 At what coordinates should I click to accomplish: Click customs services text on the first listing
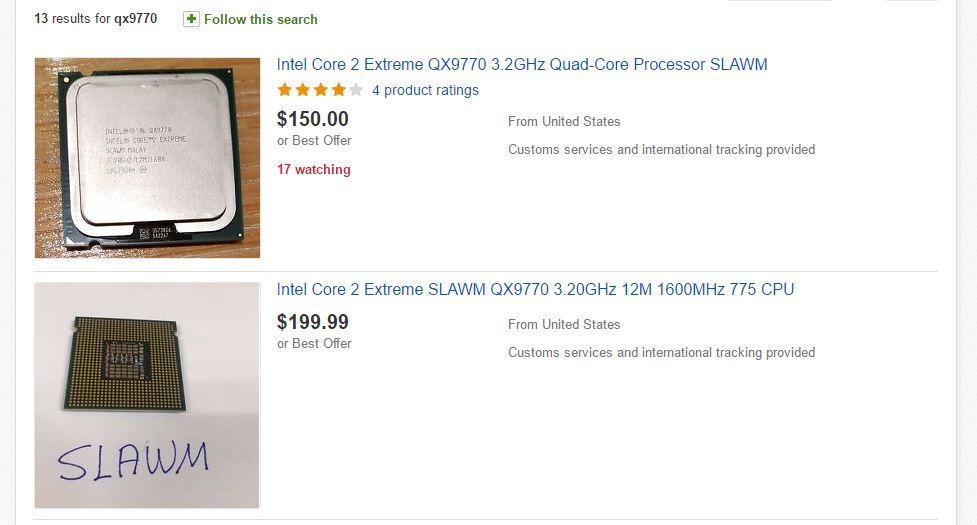pos(661,150)
